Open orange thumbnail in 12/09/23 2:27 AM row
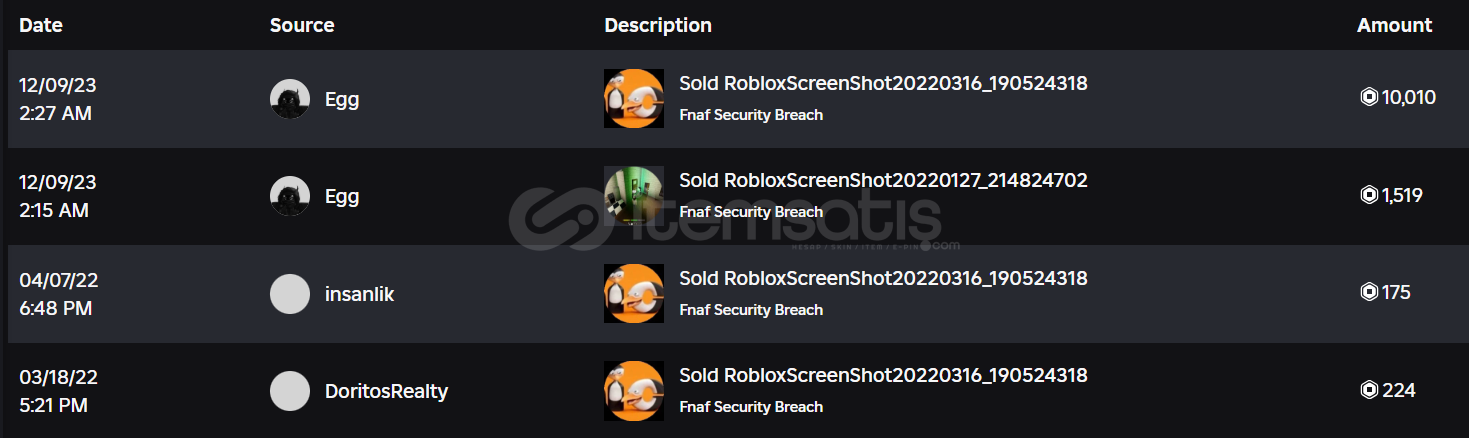Image resolution: width=1469 pixels, height=438 pixels. coord(634,99)
